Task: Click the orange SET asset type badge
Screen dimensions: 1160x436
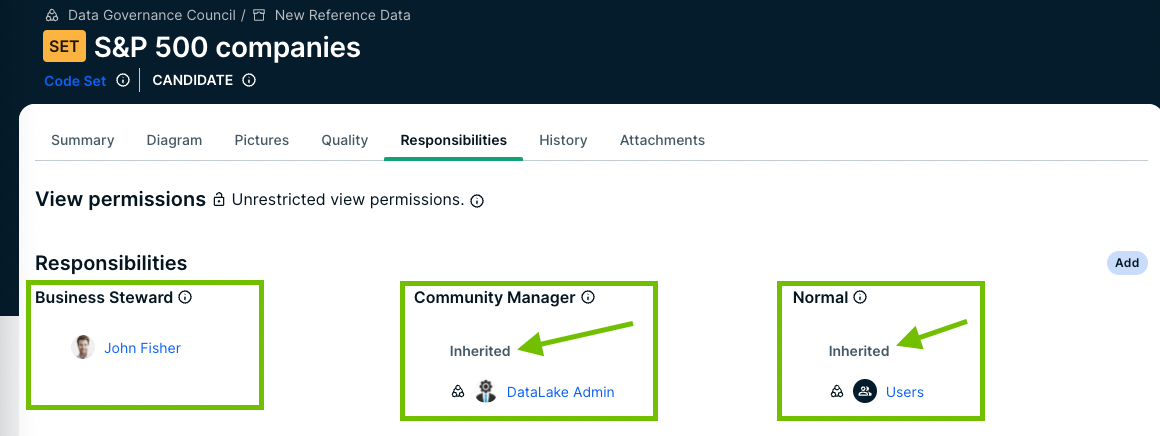Action: click(65, 47)
